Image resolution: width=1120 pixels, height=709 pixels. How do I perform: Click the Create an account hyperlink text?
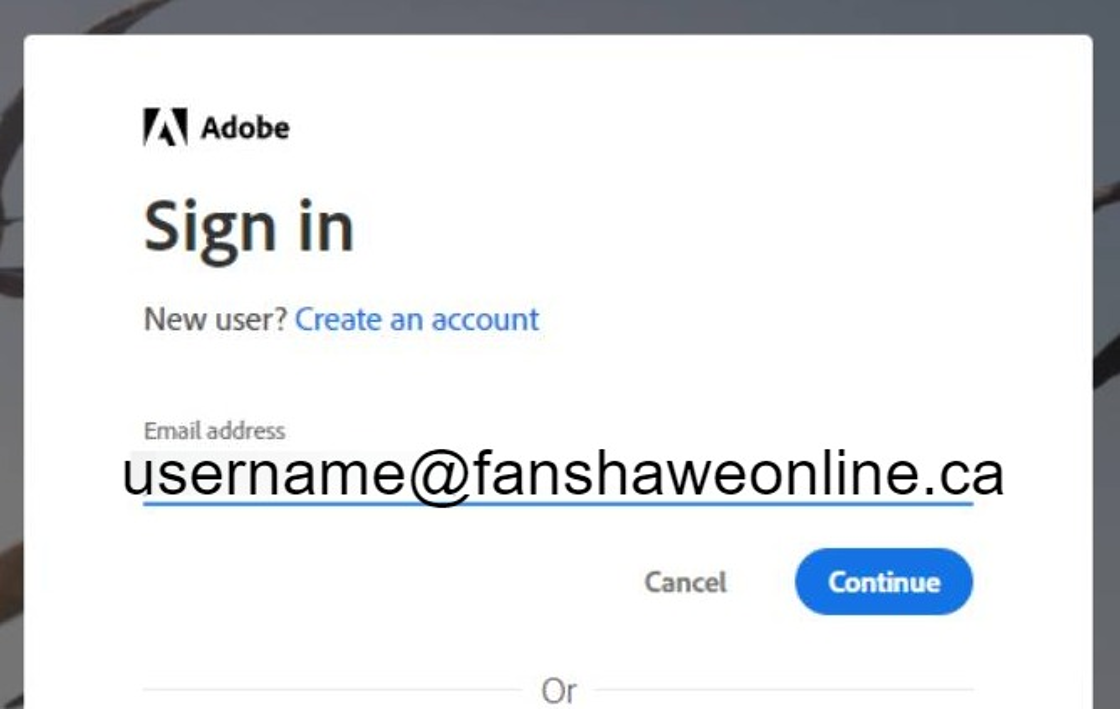[x=416, y=319]
